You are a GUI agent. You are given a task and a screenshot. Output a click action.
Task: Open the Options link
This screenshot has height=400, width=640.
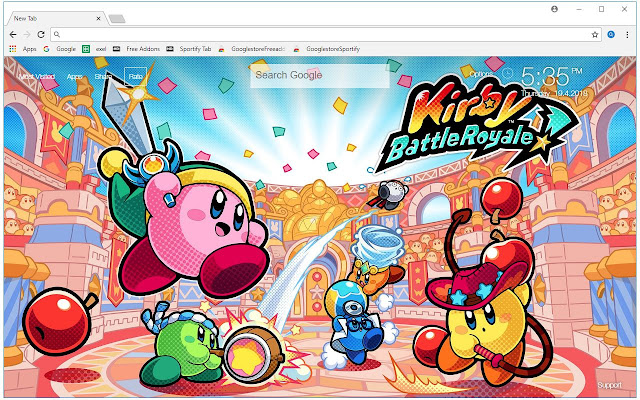(x=480, y=74)
